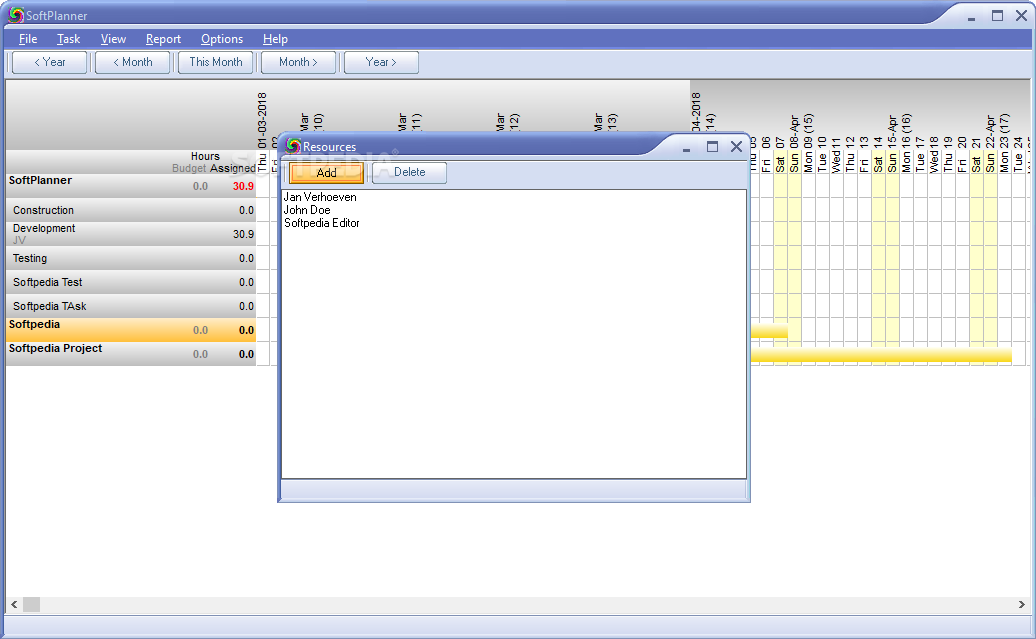Click the 'Thu 01-03-2018' date header
The image size is (1036, 639).
pyautogui.click(x=262, y=132)
